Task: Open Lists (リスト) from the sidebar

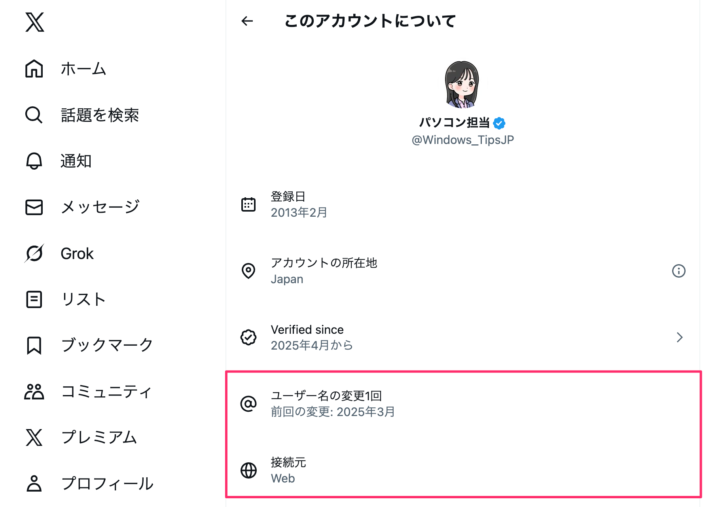Action: pos(83,299)
